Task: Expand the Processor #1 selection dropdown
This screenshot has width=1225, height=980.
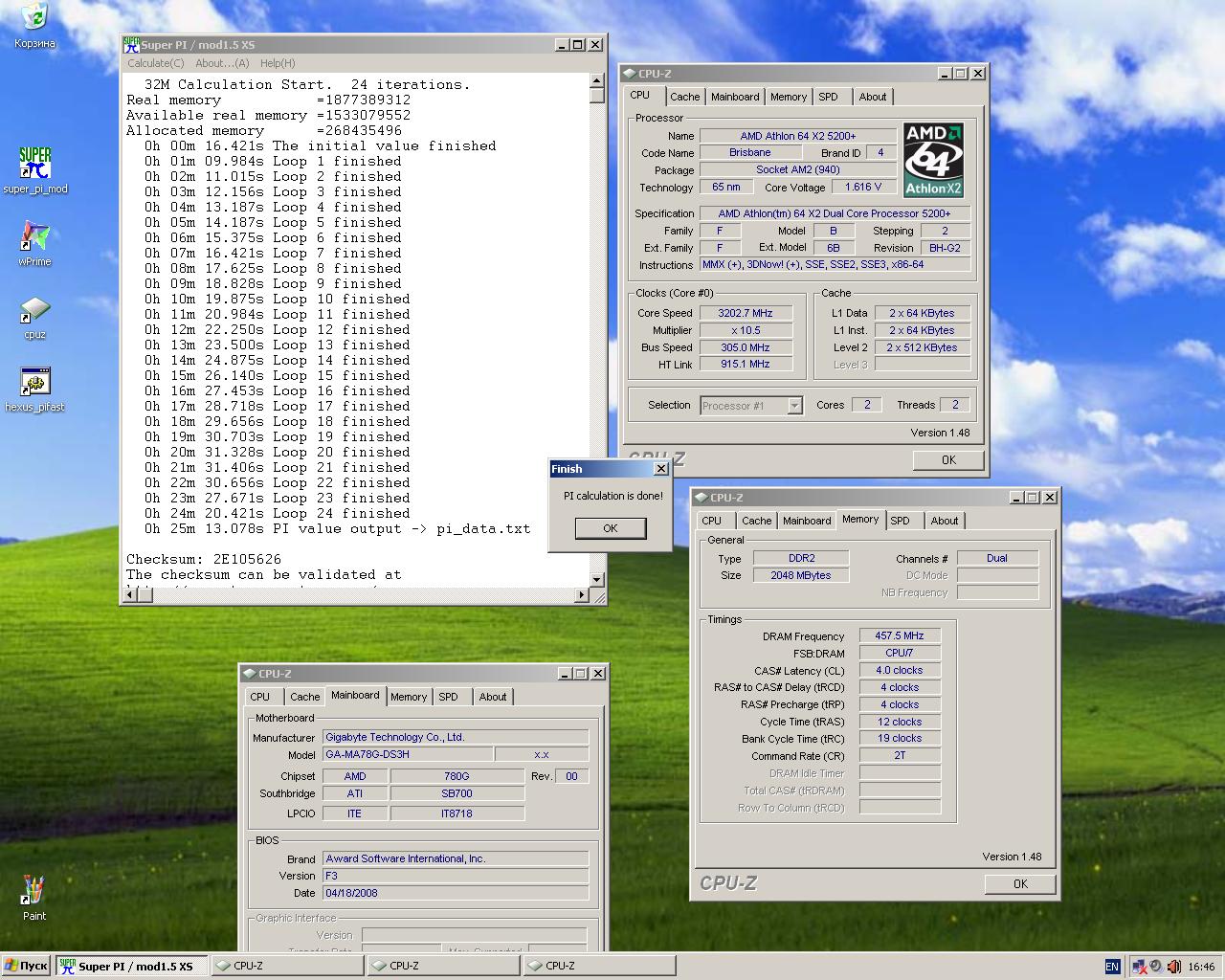Action: pos(794,406)
